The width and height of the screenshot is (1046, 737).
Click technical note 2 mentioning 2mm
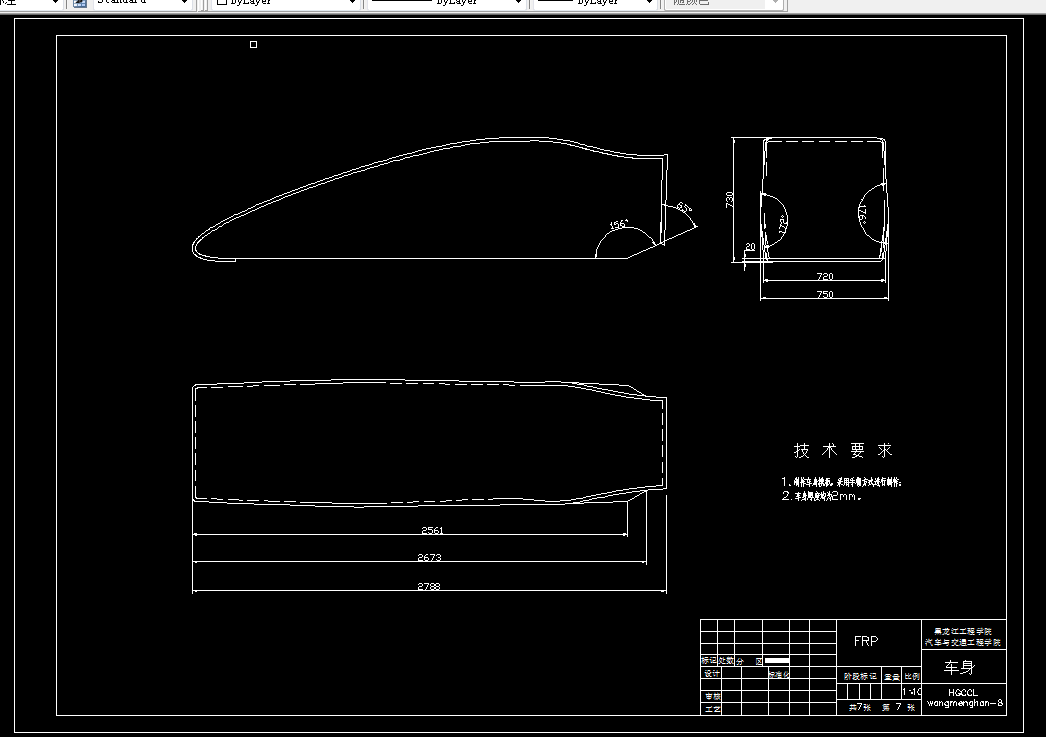coord(822,496)
